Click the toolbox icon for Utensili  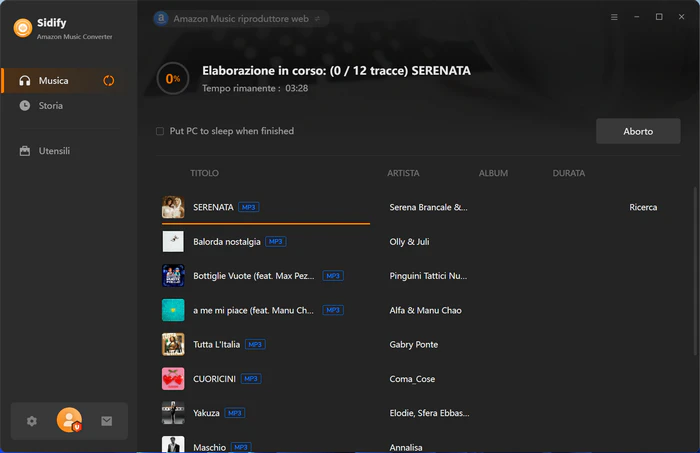point(25,151)
